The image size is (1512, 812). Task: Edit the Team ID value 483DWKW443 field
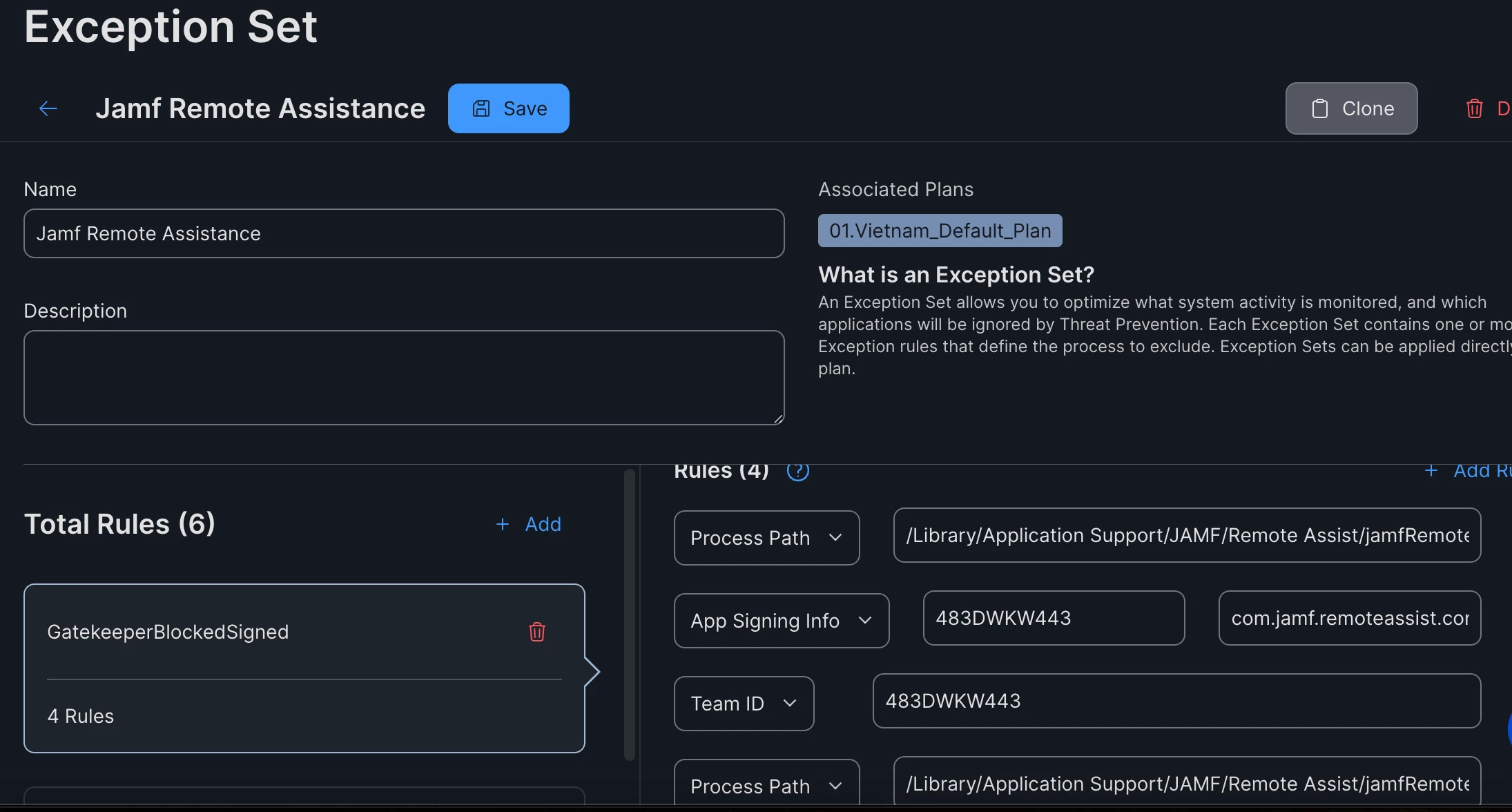click(x=1176, y=701)
